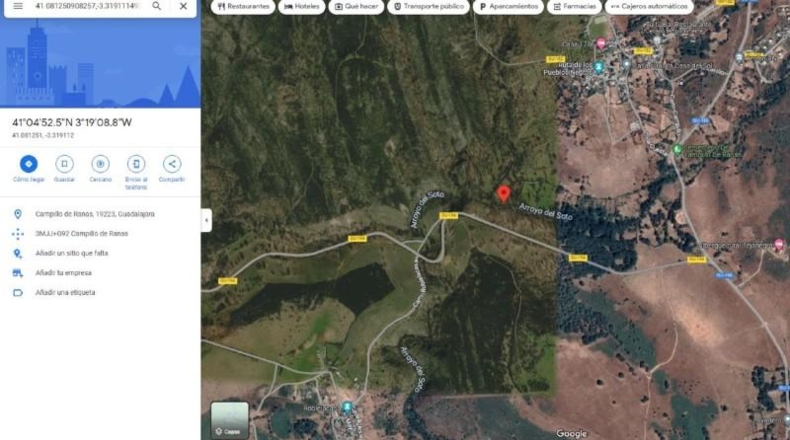
Task: Click the Compartir share icon
Action: (x=172, y=164)
